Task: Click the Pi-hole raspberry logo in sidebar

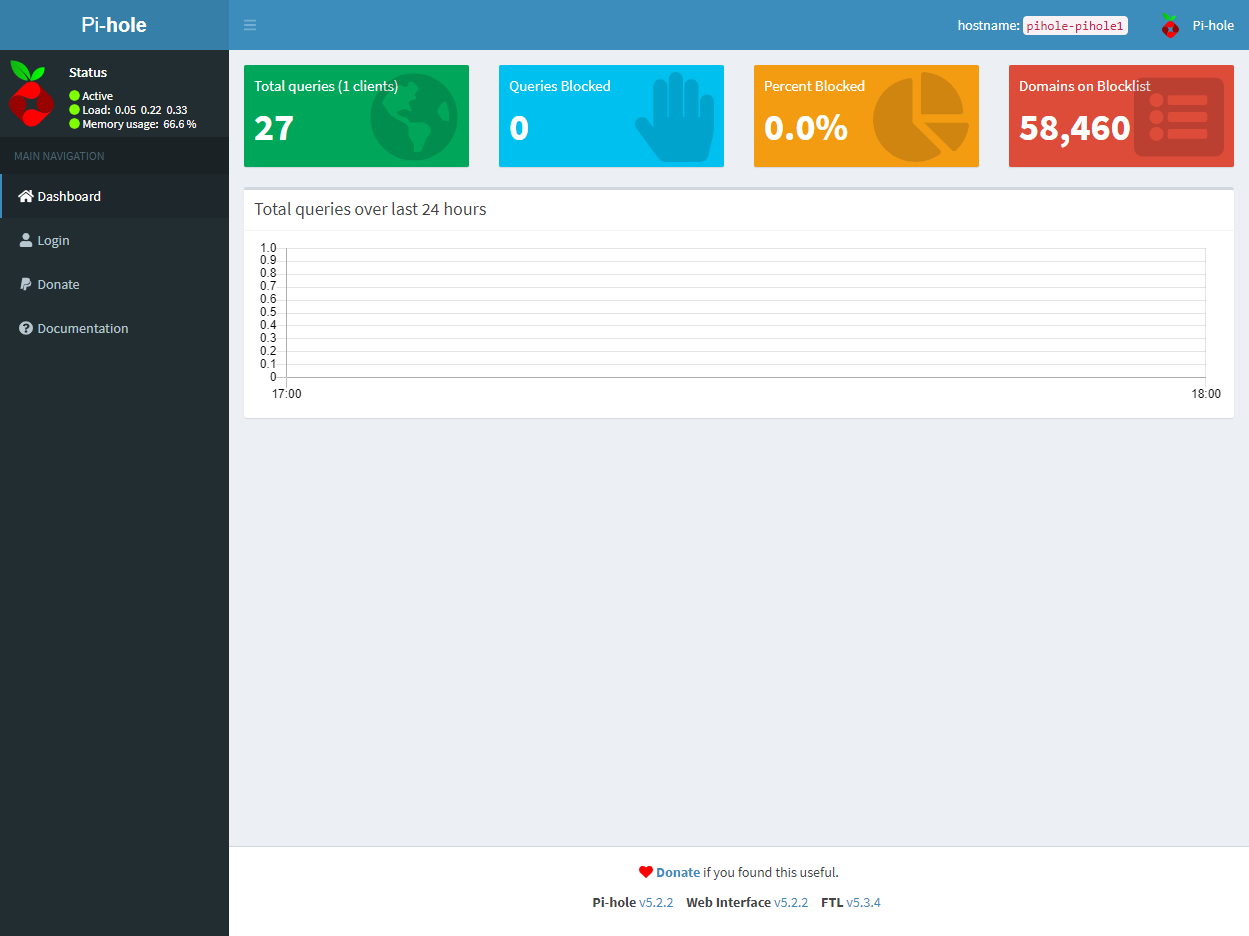Action: 31,93
